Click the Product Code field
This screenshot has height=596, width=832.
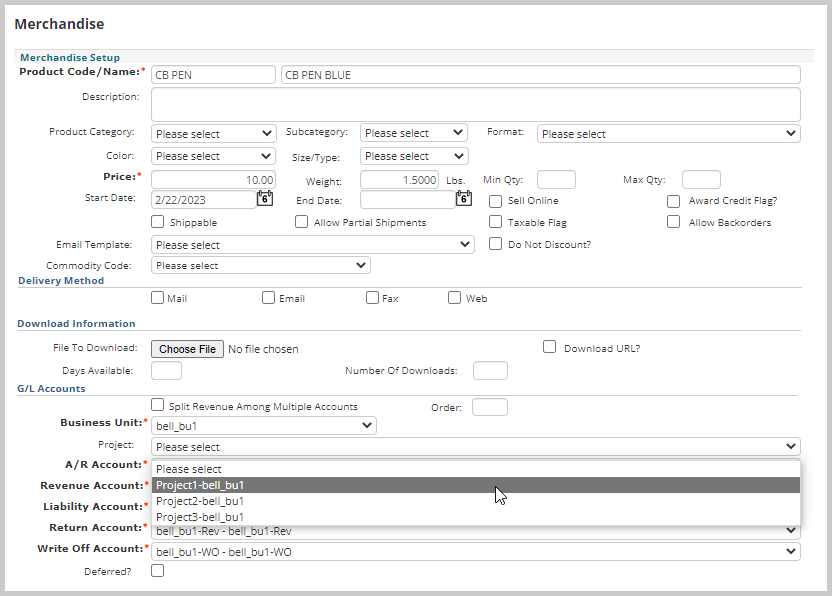(213, 75)
